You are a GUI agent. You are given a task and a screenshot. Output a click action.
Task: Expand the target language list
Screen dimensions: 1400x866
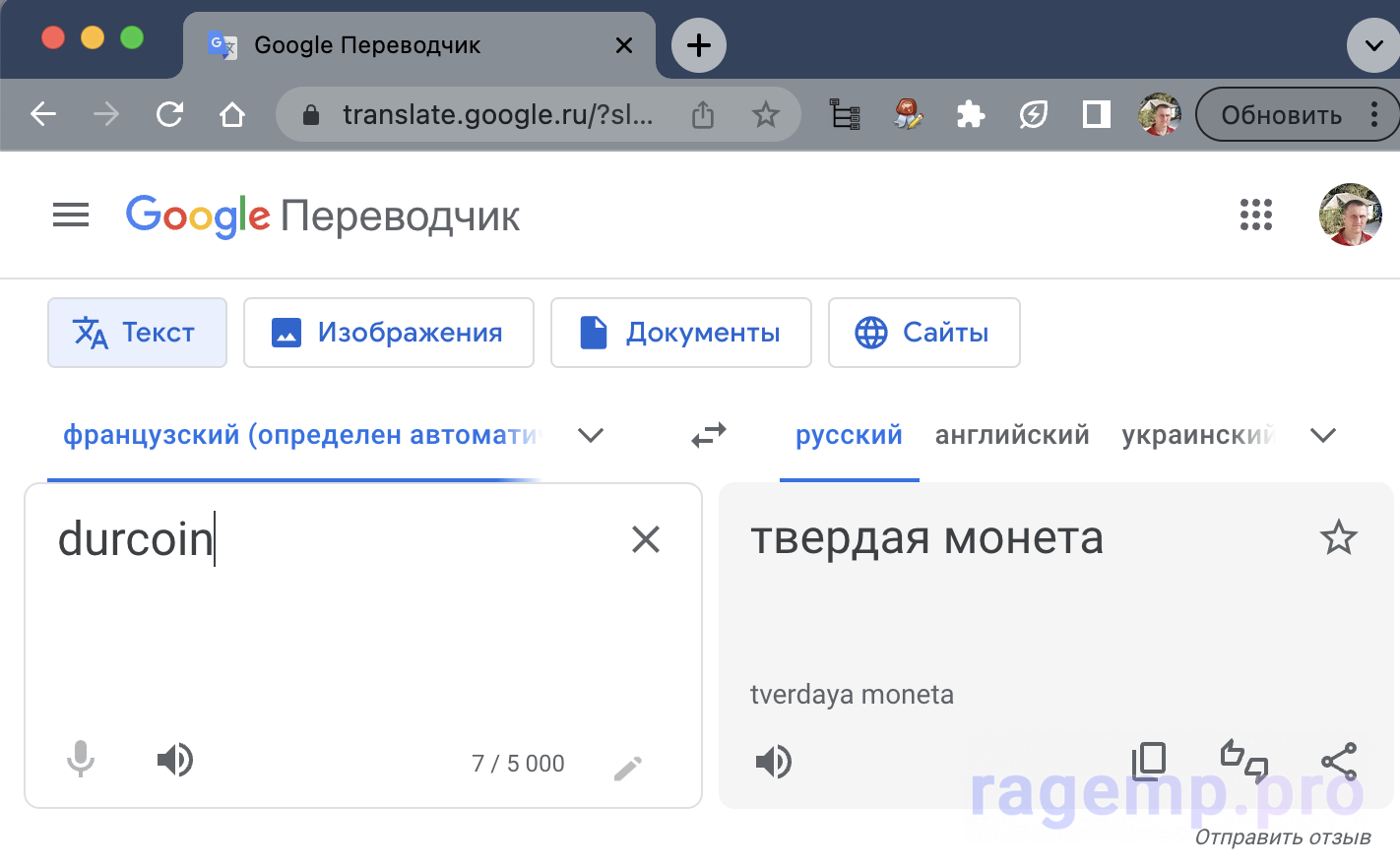coord(1323,435)
